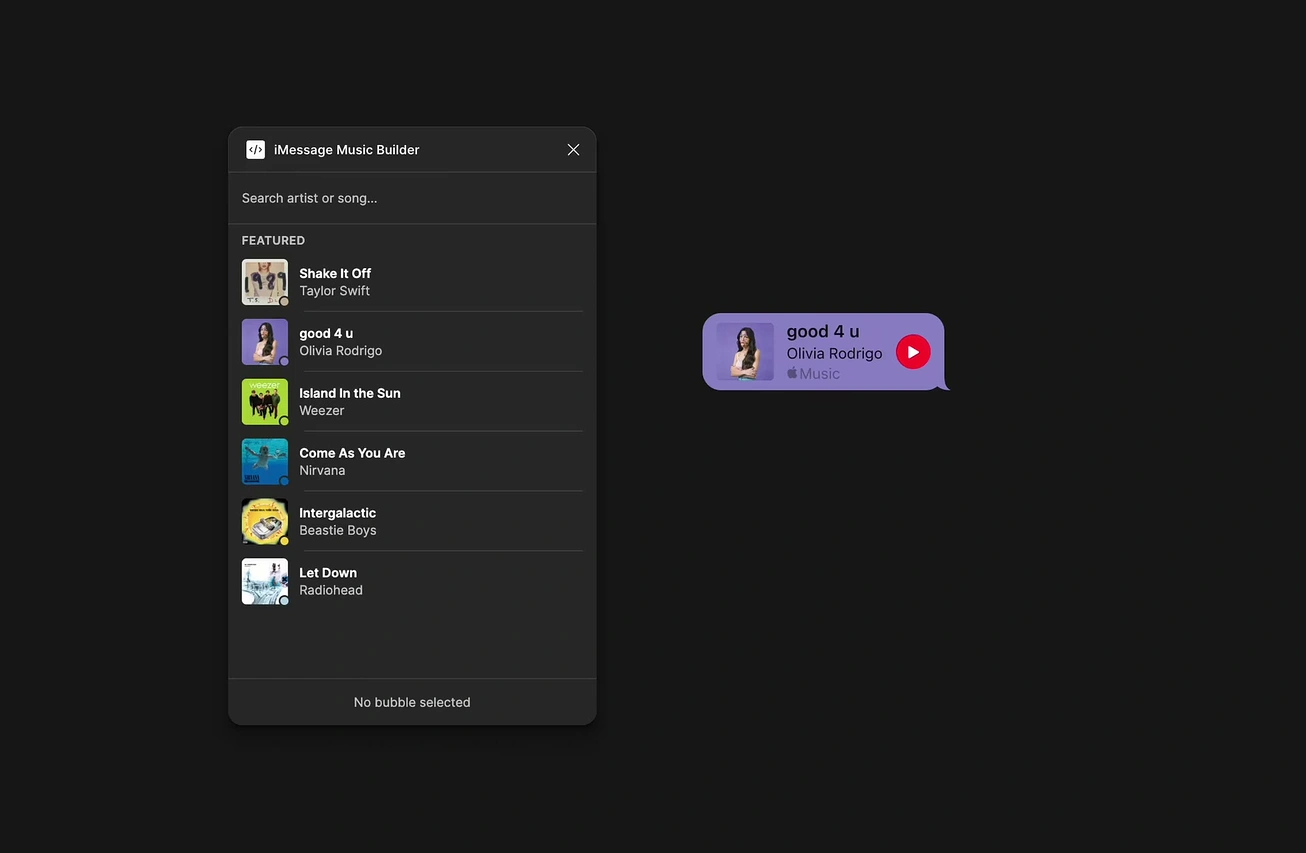Click the Apple Music logo in the bubble

click(x=813, y=373)
